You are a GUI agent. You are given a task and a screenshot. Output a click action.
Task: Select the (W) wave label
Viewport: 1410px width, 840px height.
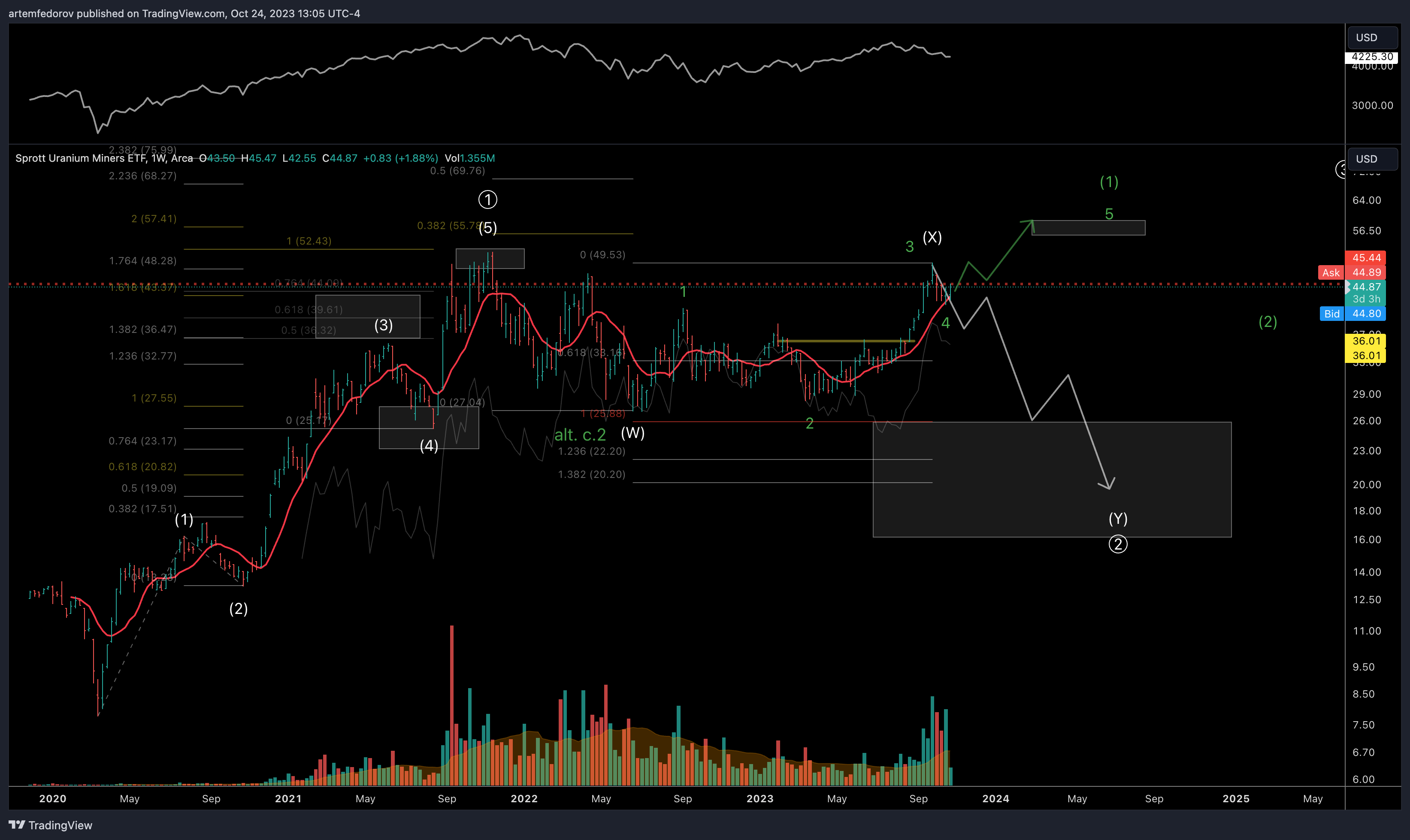click(x=632, y=433)
